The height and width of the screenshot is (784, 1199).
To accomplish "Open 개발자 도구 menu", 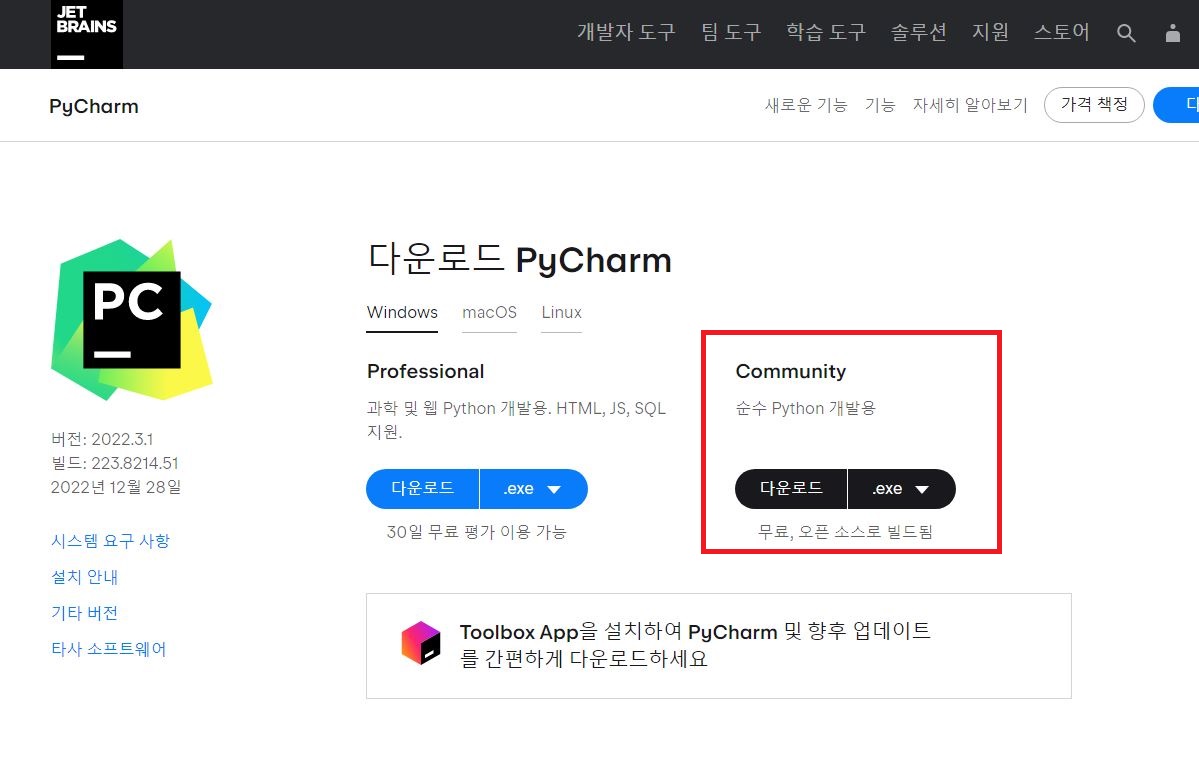I will (625, 32).
